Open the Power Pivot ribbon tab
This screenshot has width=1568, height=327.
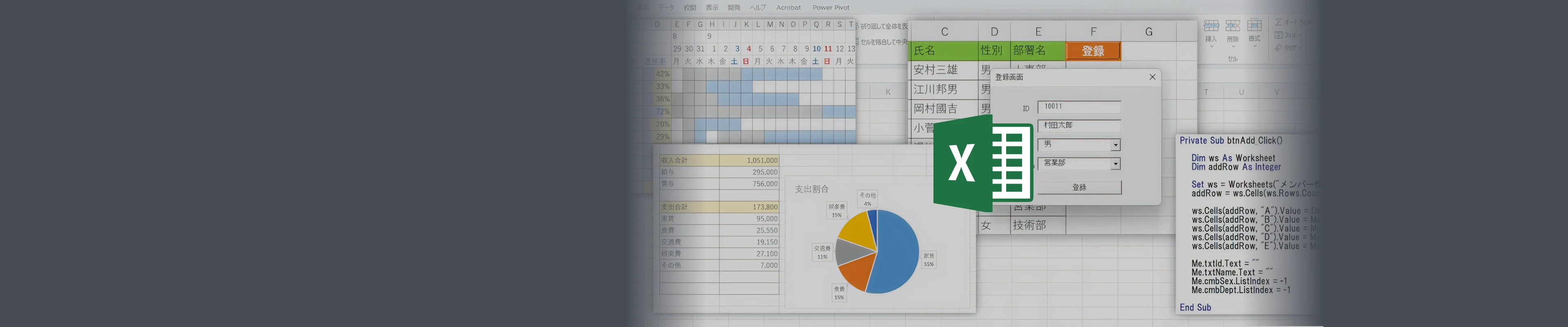coord(831,7)
